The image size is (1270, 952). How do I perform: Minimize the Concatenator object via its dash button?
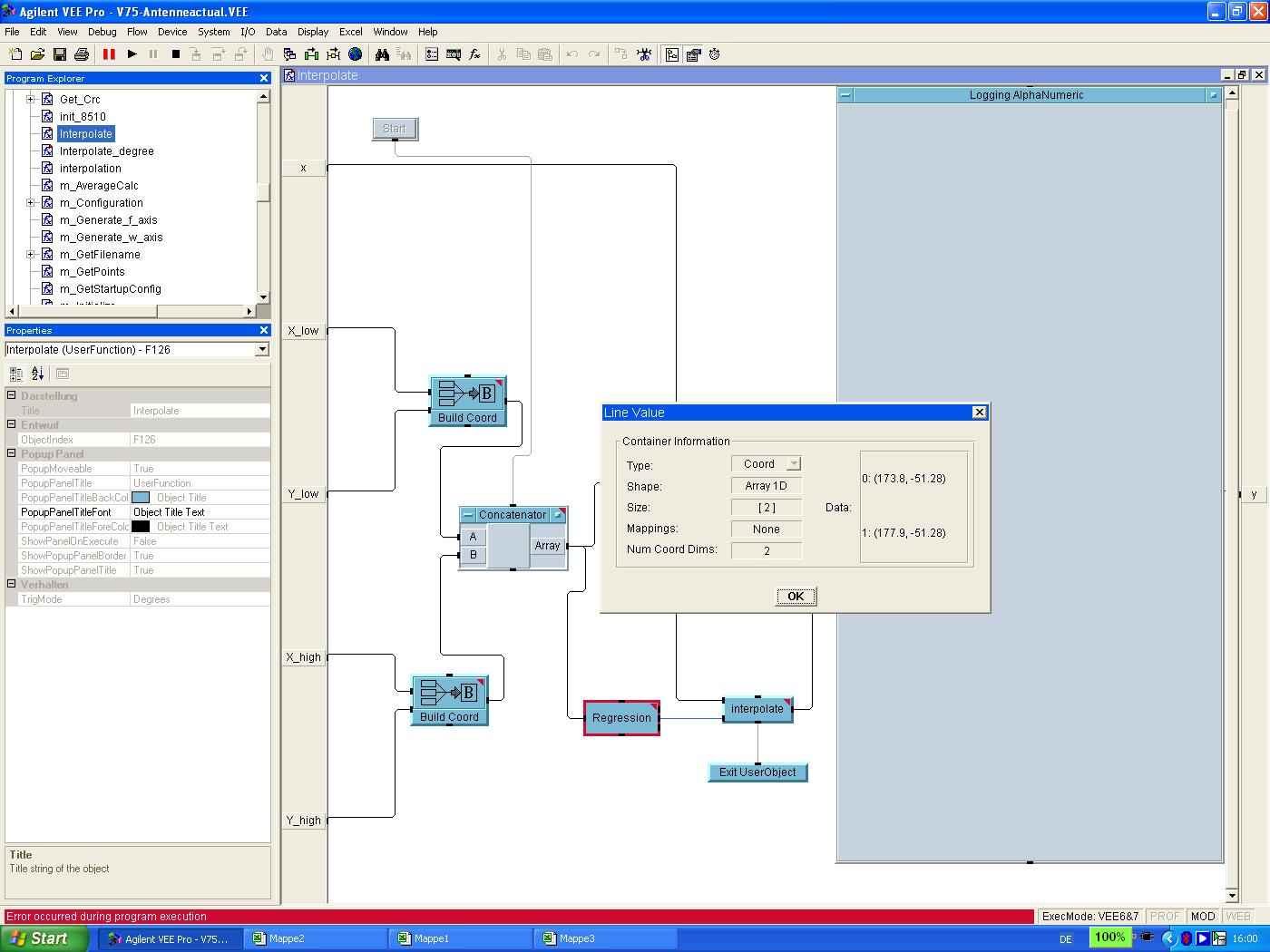(468, 515)
